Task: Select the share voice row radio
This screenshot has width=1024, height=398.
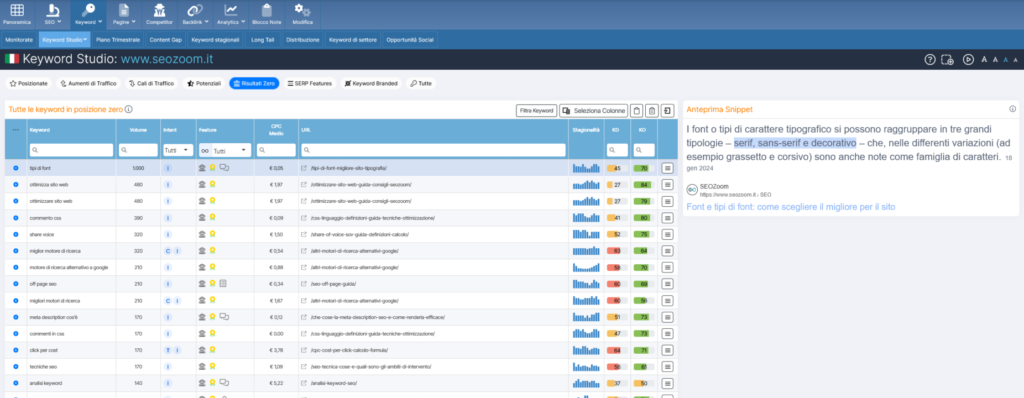Action: point(15,234)
